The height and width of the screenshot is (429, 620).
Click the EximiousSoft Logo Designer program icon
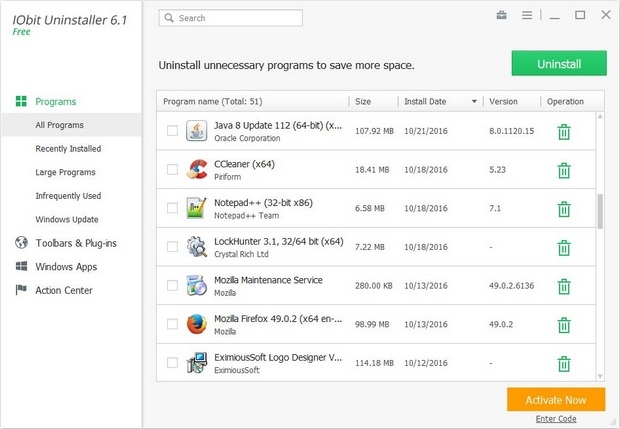197,363
